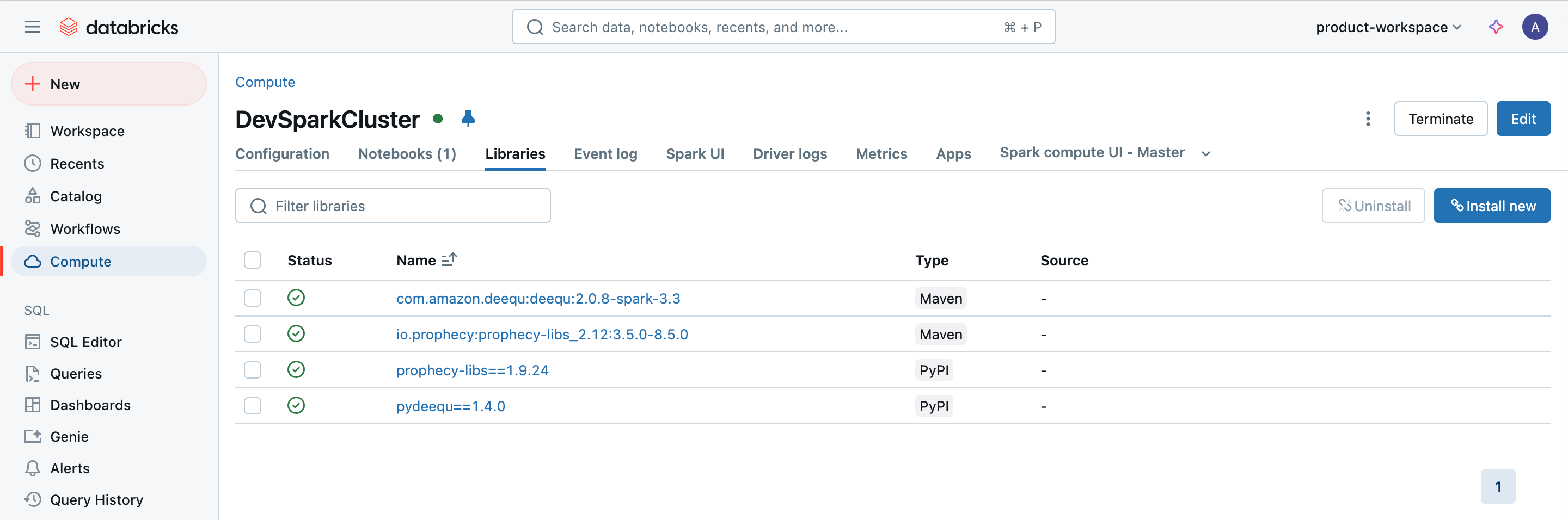Open the Spark UI tab
Viewport: 1568px width, 520px height.
coord(695,154)
